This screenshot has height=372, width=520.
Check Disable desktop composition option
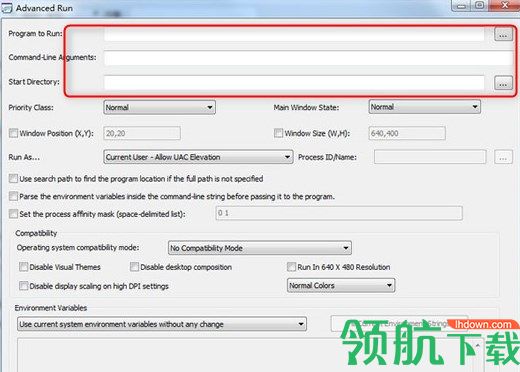(x=134, y=267)
